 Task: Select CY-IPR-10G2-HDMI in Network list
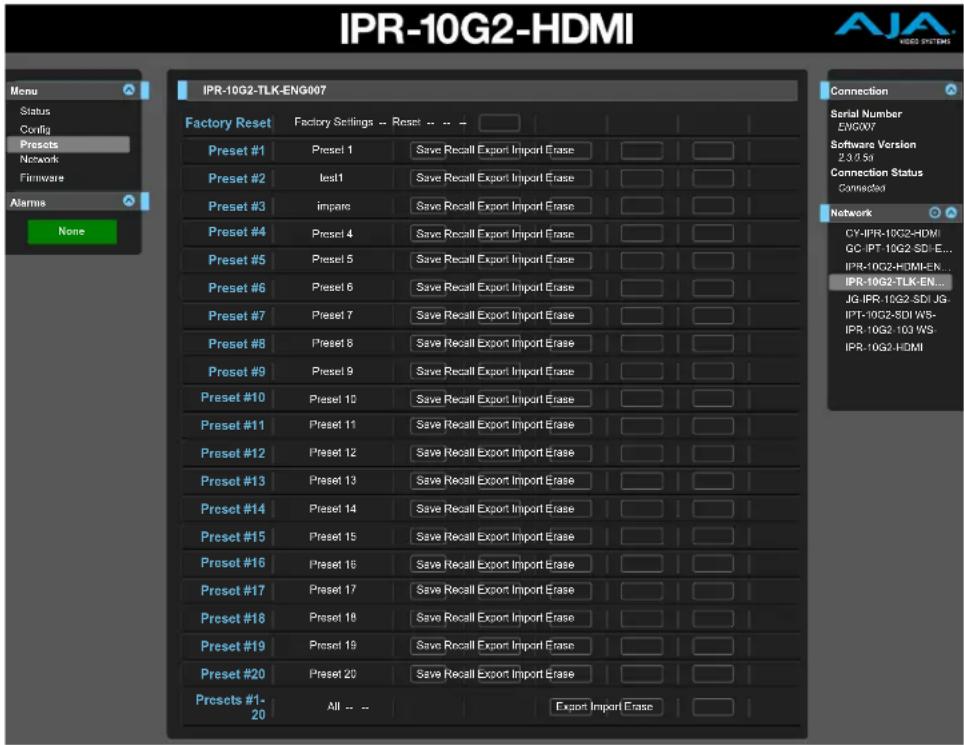(x=892, y=234)
